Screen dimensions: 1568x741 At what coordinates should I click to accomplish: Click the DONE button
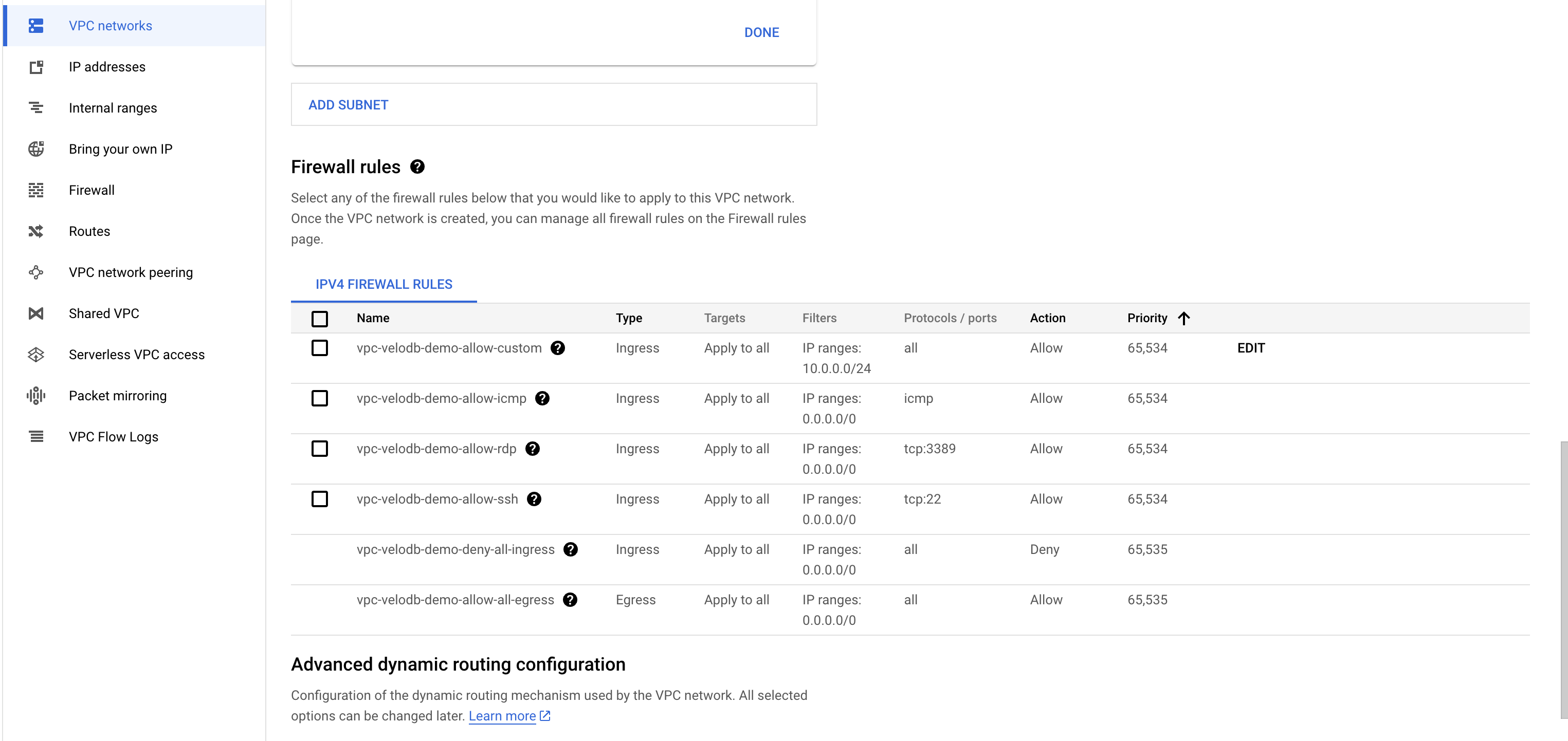point(761,32)
